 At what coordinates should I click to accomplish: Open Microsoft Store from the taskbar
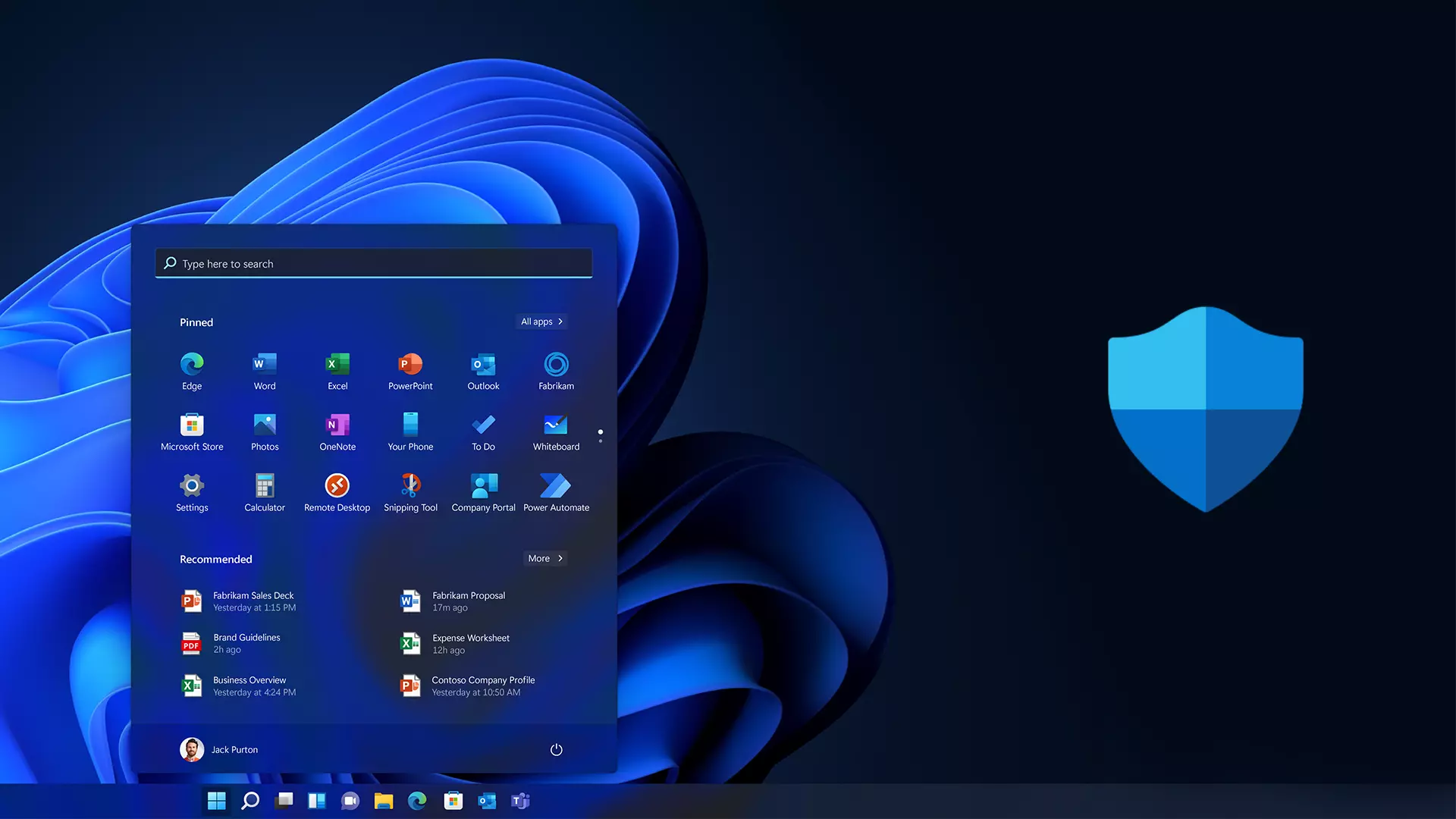click(453, 801)
